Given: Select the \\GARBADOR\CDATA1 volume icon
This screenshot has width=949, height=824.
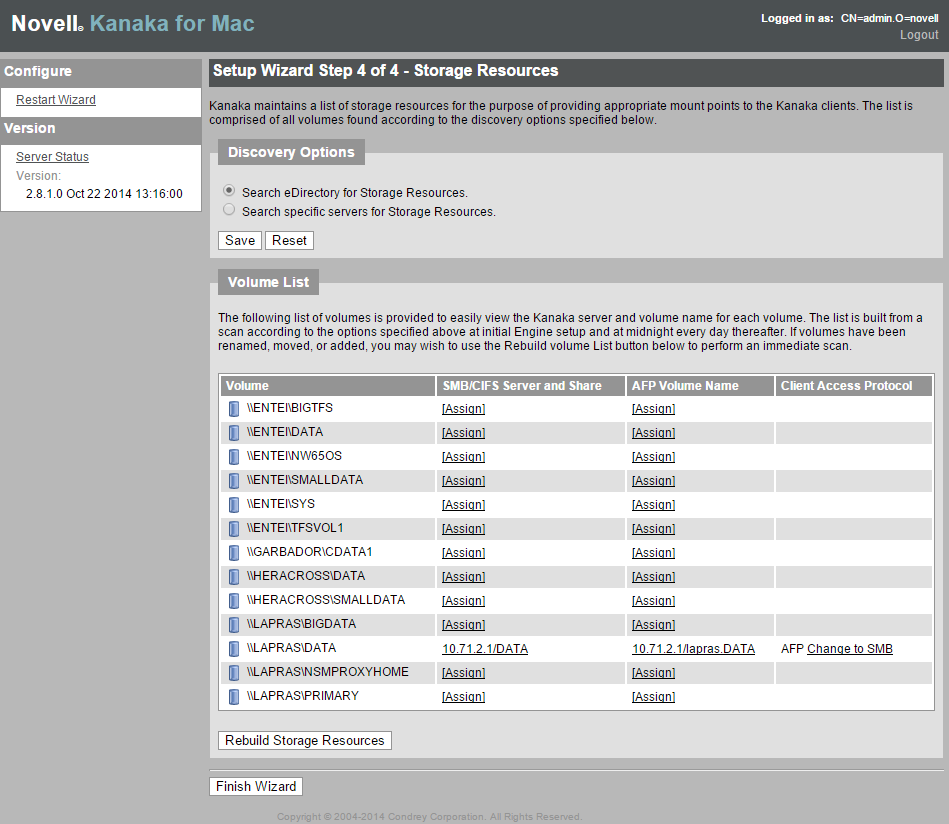Looking at the screenshot, I should pos(234,553).
